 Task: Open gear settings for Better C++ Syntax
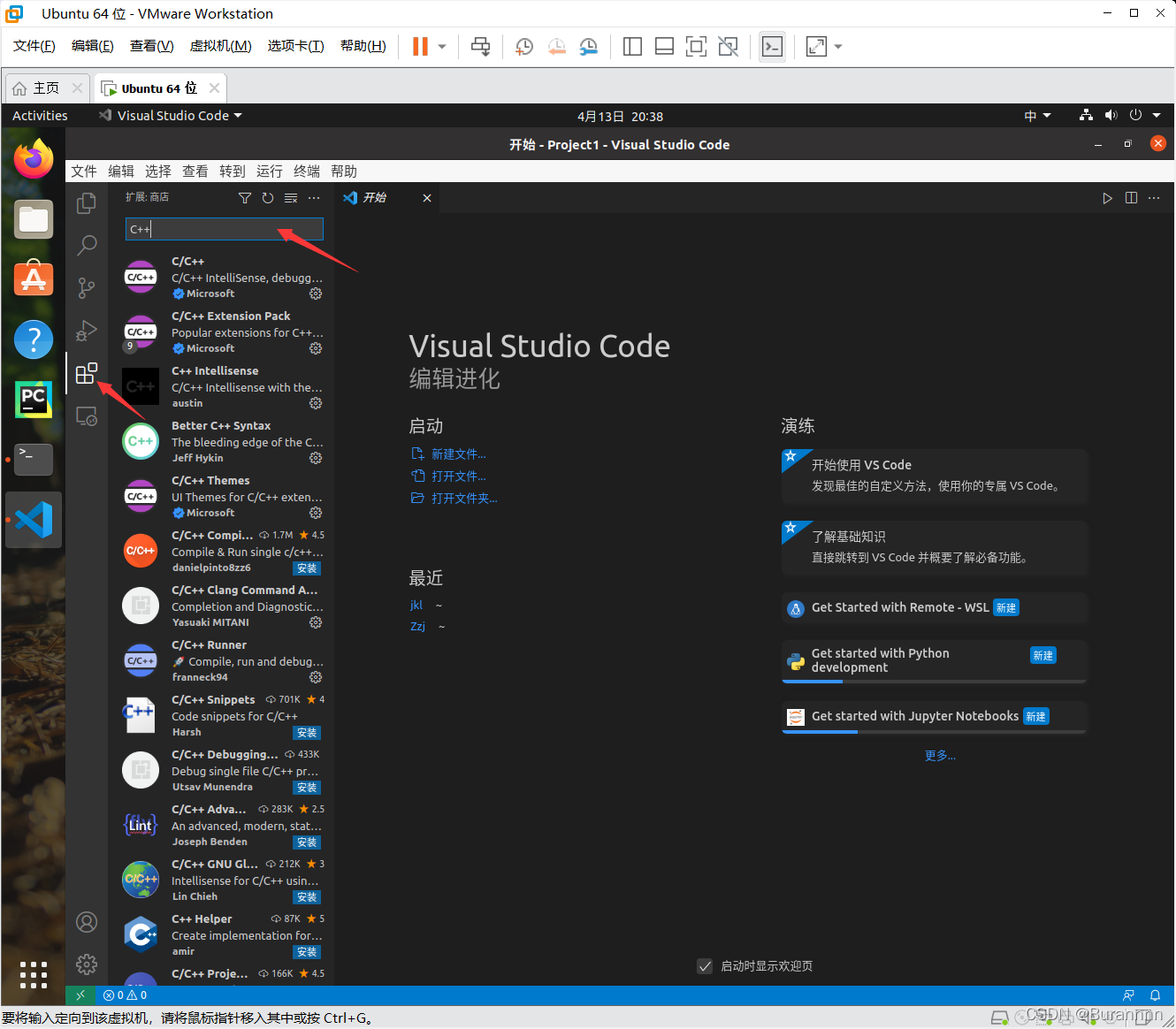[x=316, y=458]
